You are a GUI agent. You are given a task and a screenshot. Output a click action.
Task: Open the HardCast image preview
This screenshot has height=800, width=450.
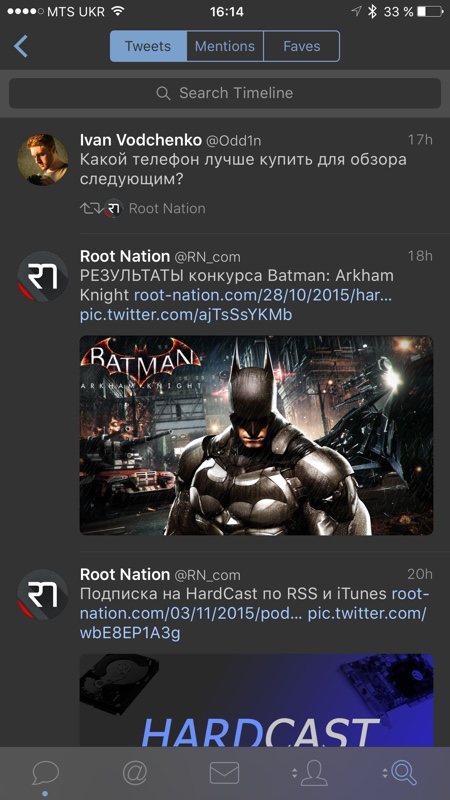point(256,701)
